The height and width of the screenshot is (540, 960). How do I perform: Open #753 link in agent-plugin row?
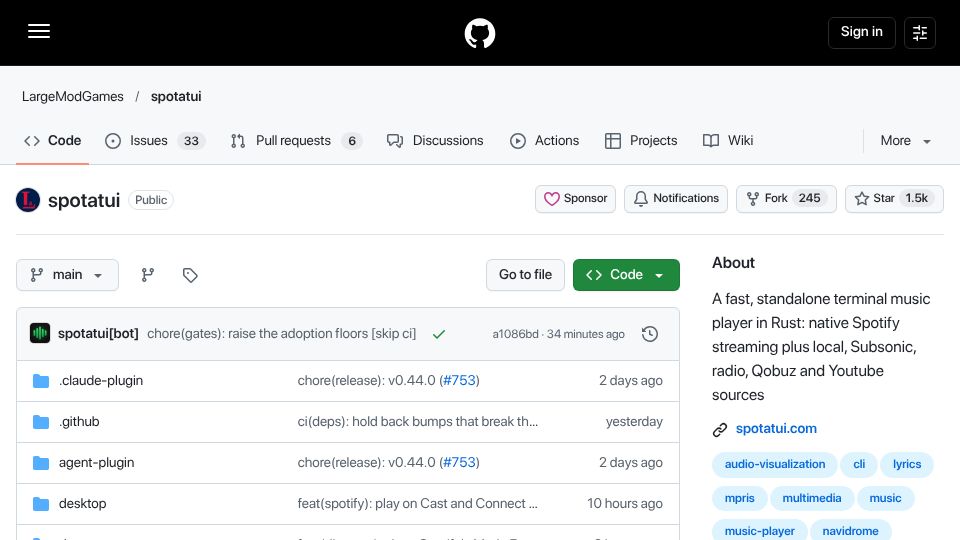[459, 463]
